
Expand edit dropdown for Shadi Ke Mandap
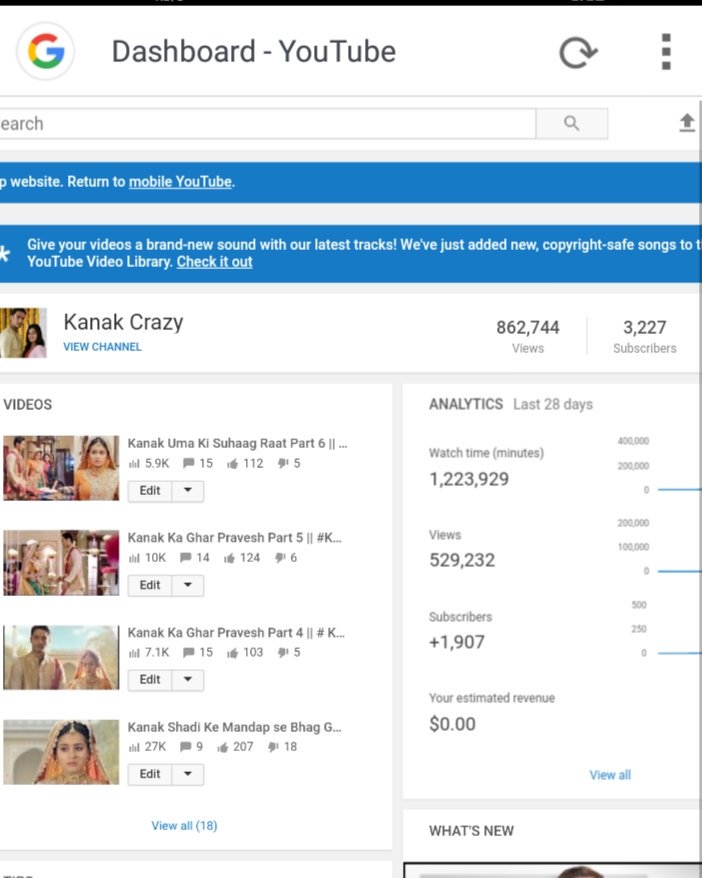[188, 774]
